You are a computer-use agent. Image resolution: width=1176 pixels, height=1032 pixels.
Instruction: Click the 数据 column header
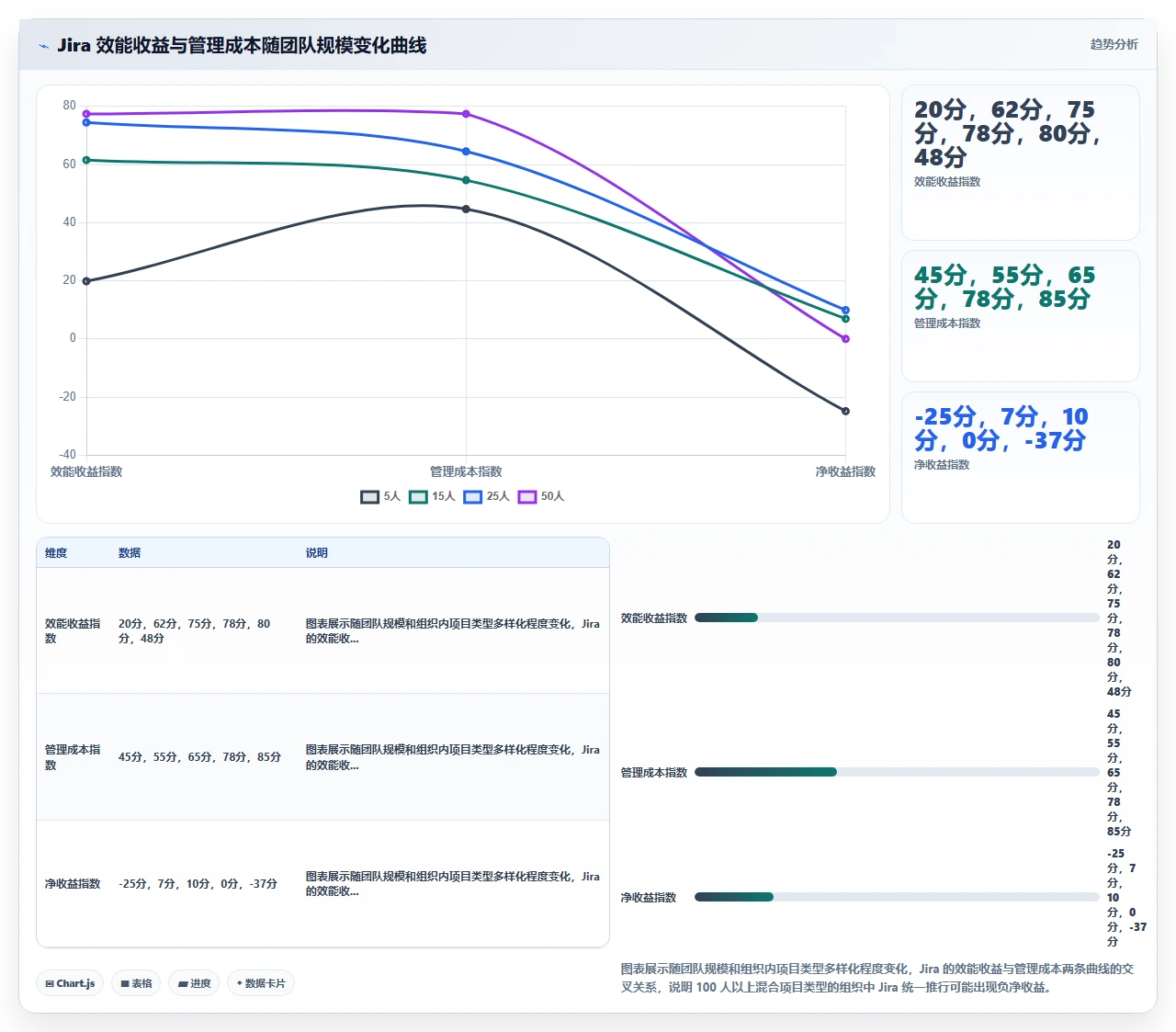point(130,553)
